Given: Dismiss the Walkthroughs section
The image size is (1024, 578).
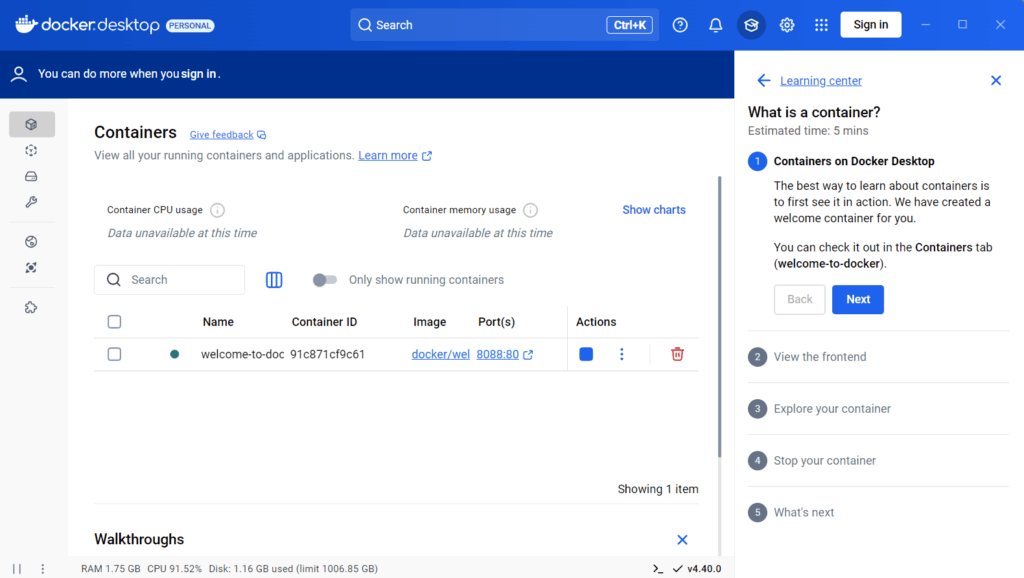Looking at the screenshot, I should pos(682,539).
